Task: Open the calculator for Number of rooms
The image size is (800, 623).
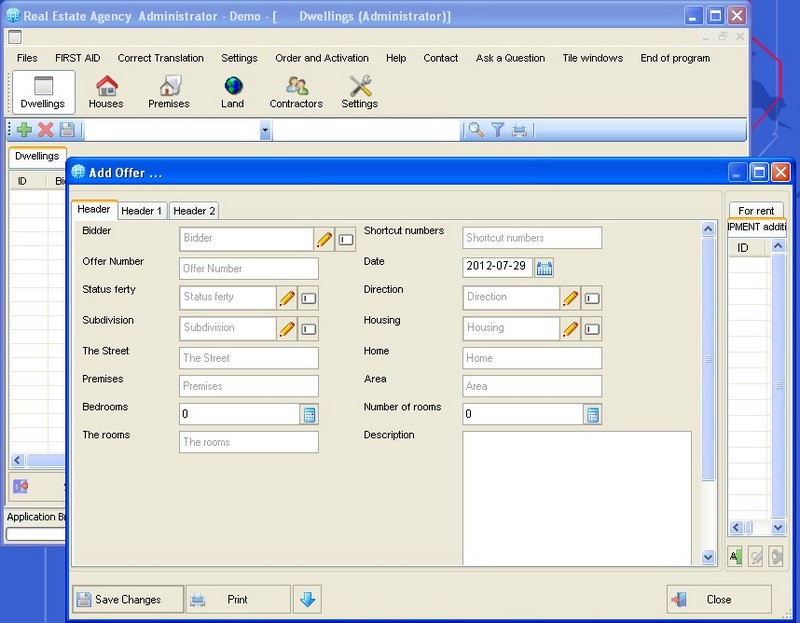Action: [x=592, y=414]
